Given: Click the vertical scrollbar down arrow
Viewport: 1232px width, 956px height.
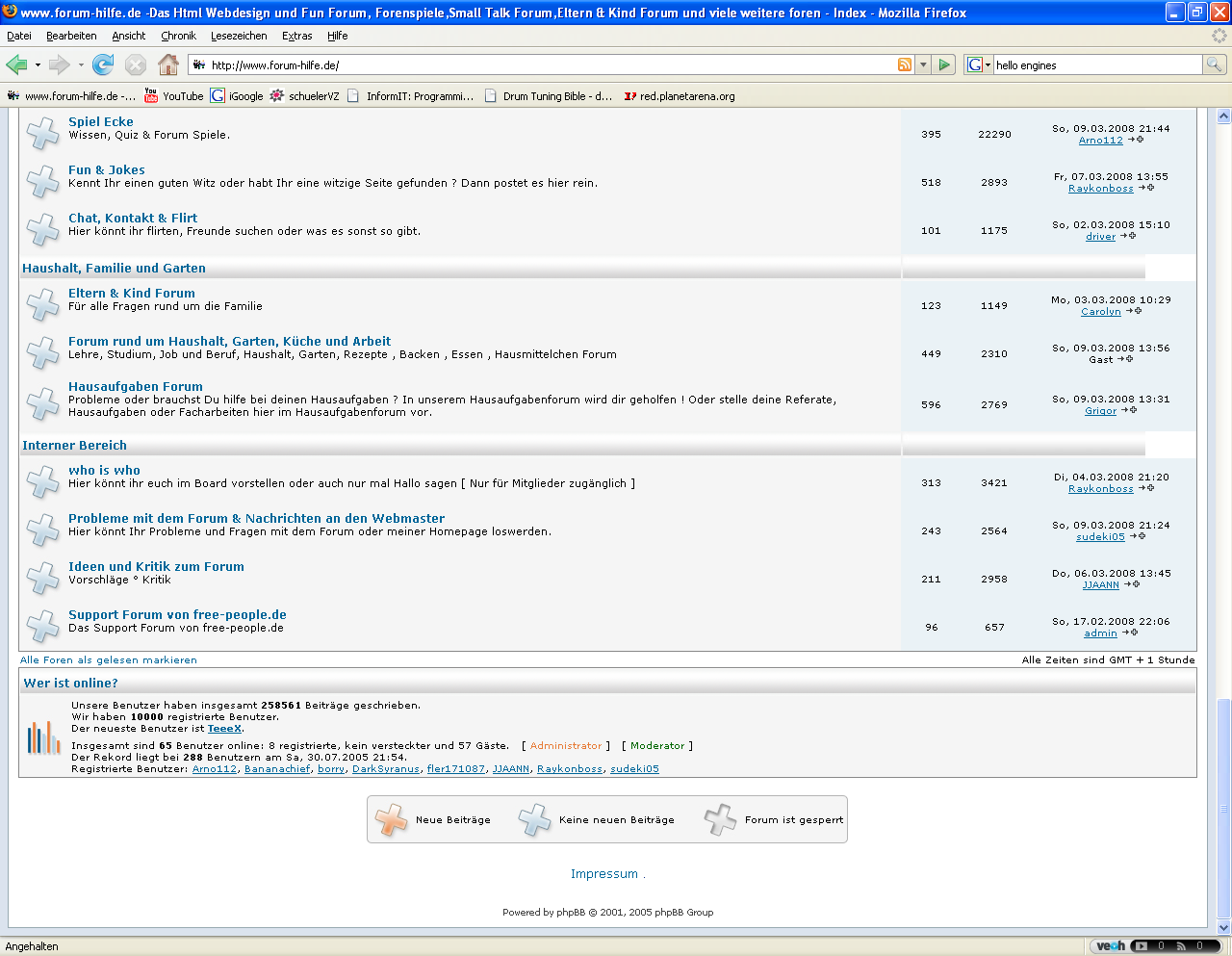Looking at the screenshot, I should point(1224,928).
